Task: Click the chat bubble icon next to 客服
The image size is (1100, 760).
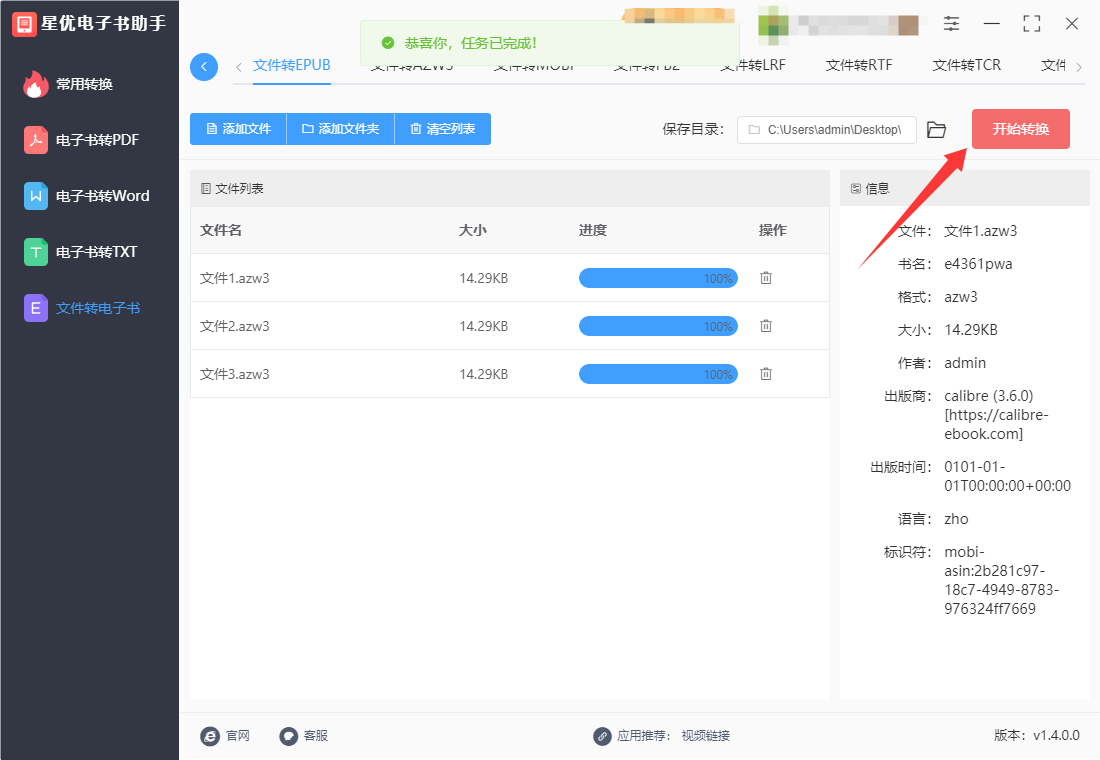Action: [288, 735]
